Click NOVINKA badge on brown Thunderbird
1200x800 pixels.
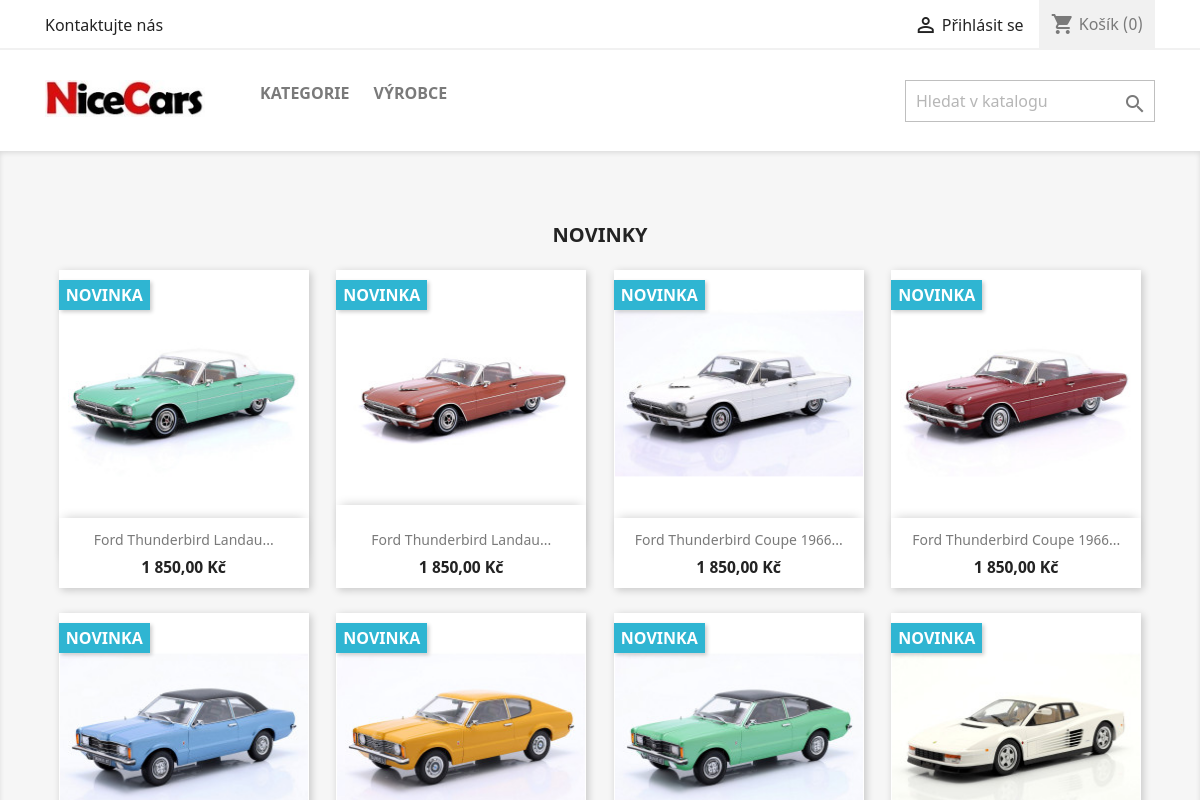[381, 295]
